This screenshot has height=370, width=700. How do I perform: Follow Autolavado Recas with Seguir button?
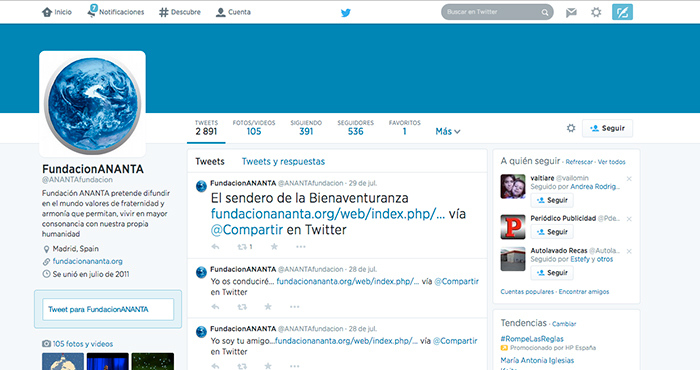552,273
